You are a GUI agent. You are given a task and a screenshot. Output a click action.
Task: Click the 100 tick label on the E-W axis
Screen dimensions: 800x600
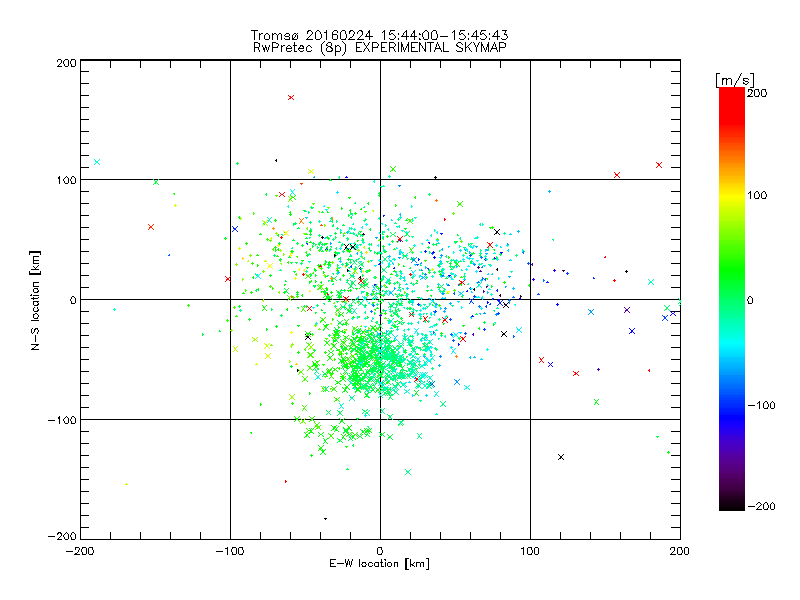(530, 551)
